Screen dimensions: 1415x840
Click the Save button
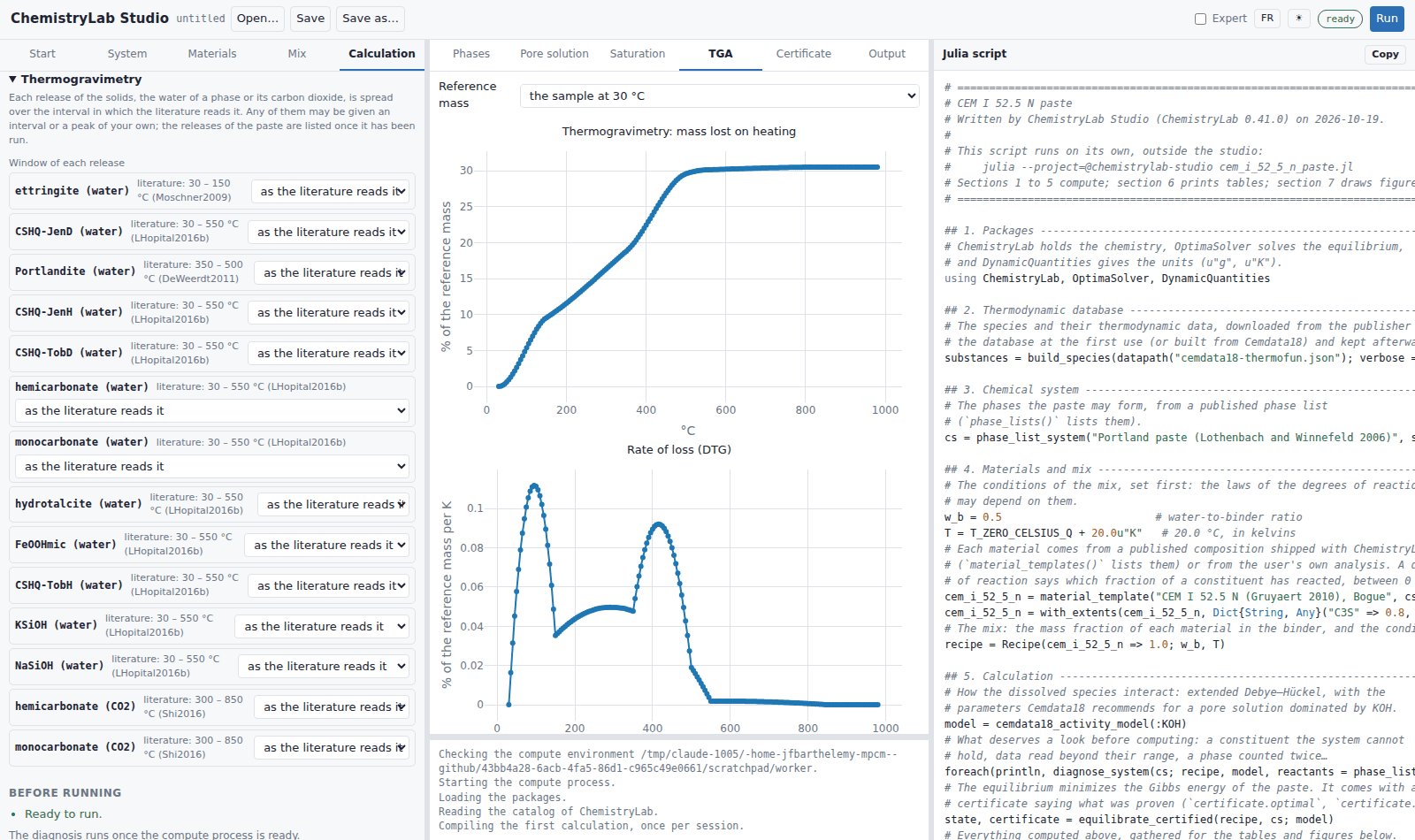[x=310, y=19]
